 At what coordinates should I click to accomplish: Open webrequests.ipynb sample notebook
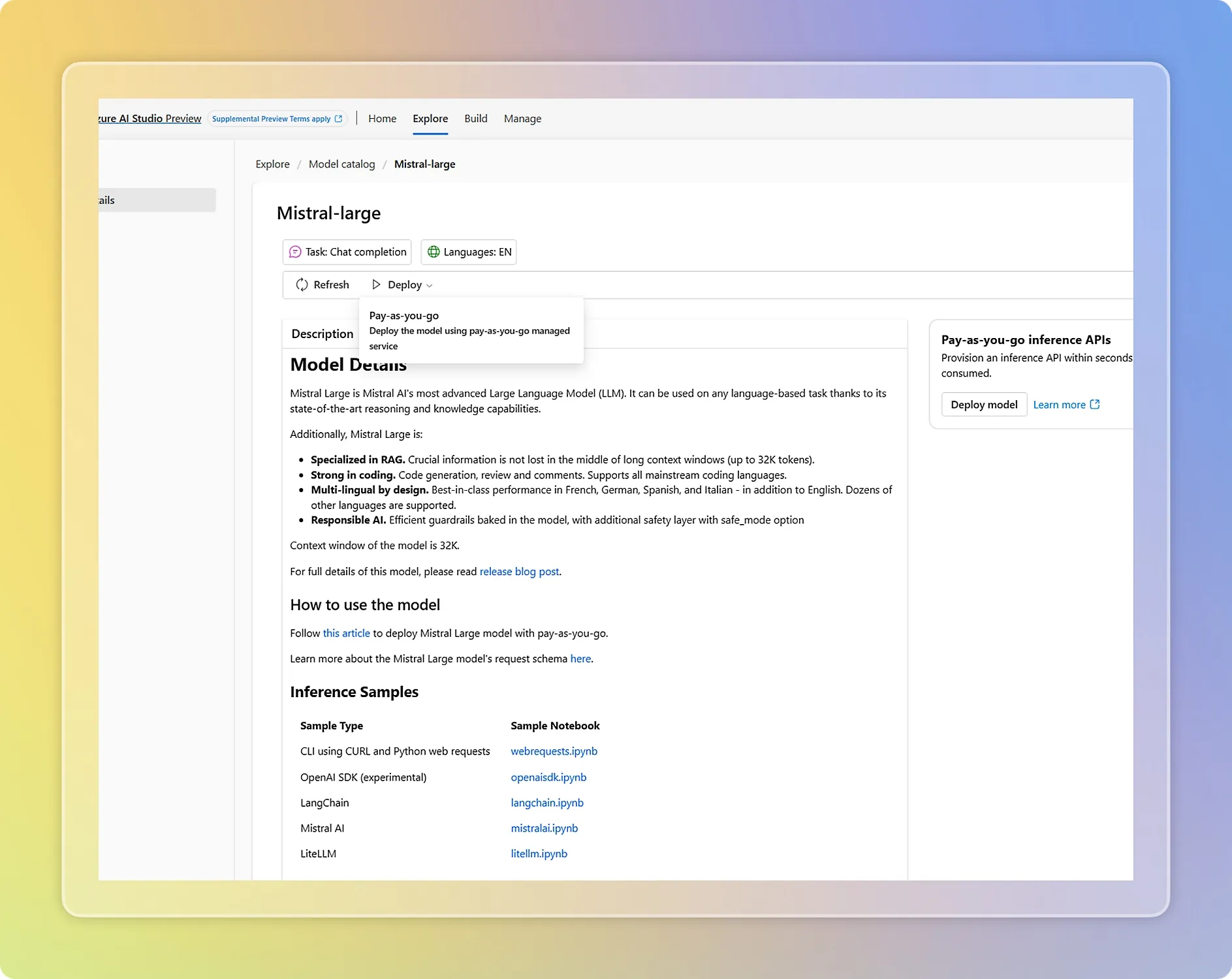click(x=554, y=751)
